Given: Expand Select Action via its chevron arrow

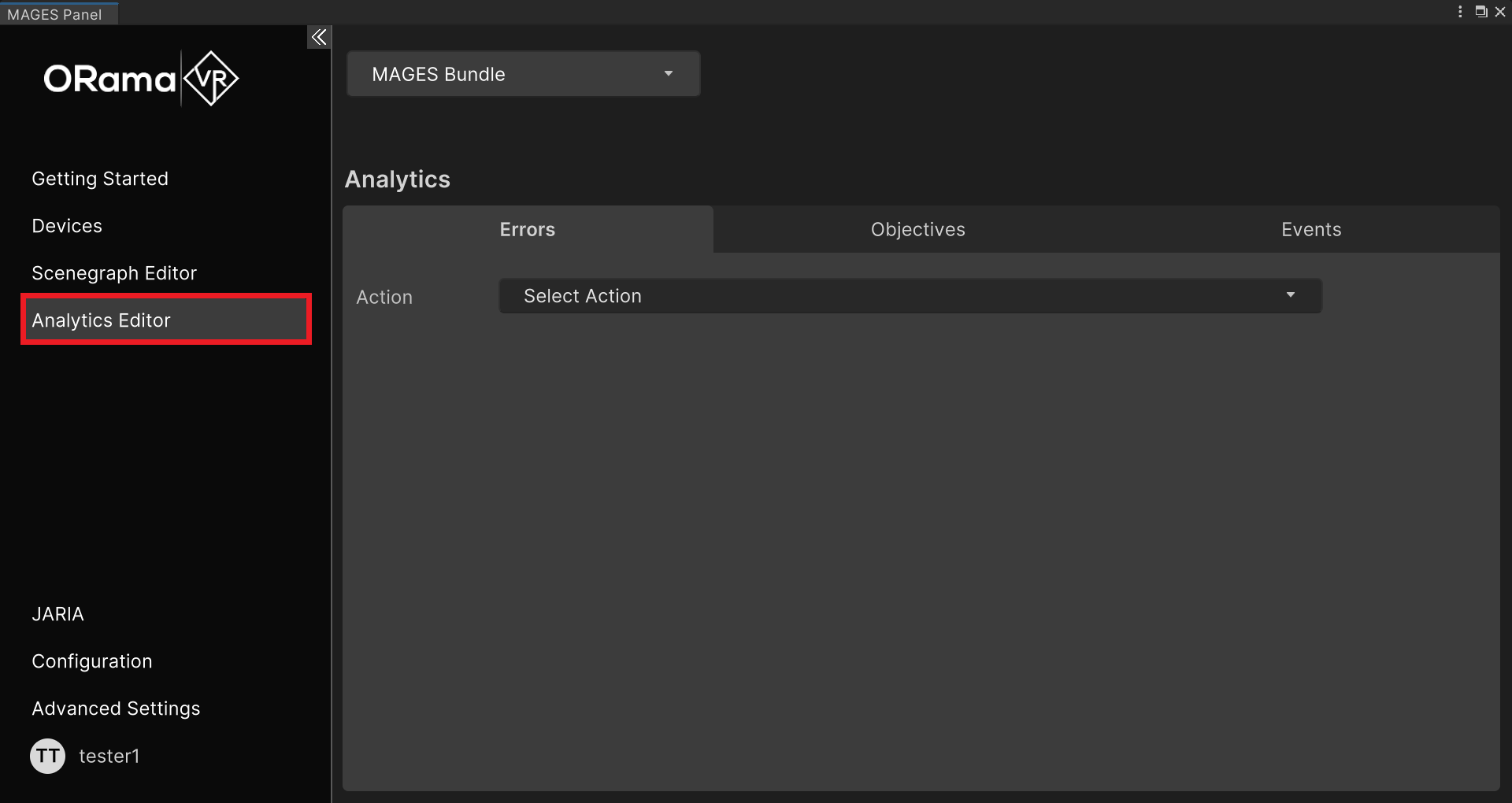Looking at the screenshot, I should 1289,295.
